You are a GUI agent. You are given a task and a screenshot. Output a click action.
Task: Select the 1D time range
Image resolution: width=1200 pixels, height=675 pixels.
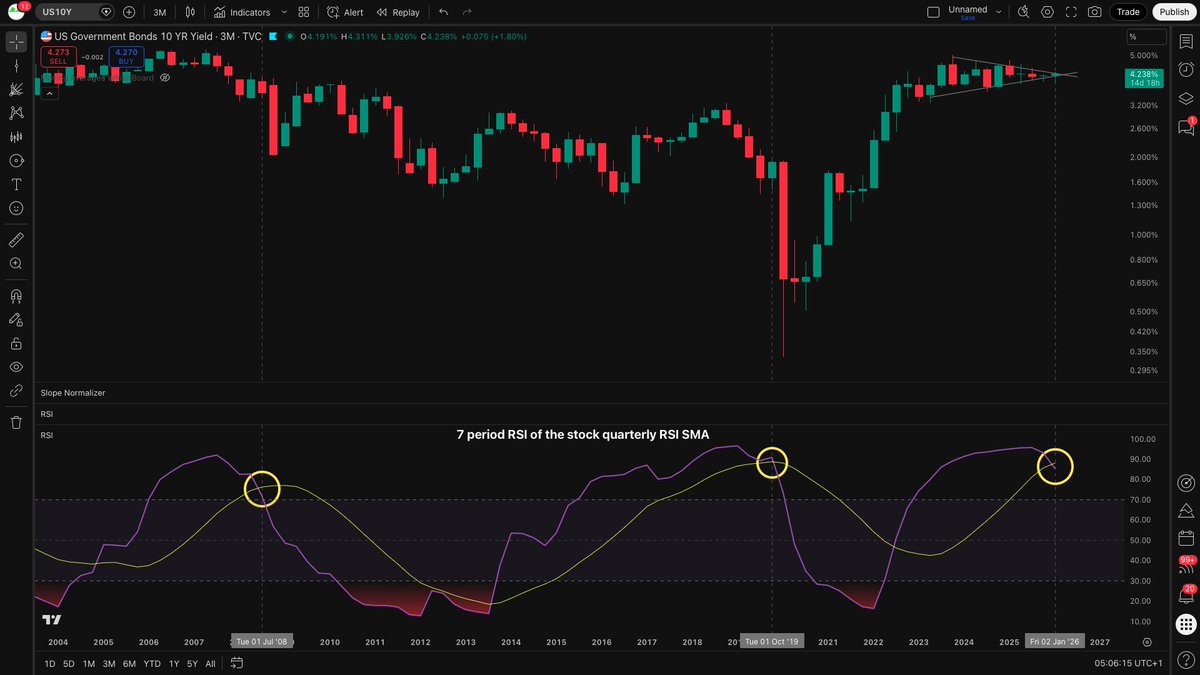(x=50, y=664)
